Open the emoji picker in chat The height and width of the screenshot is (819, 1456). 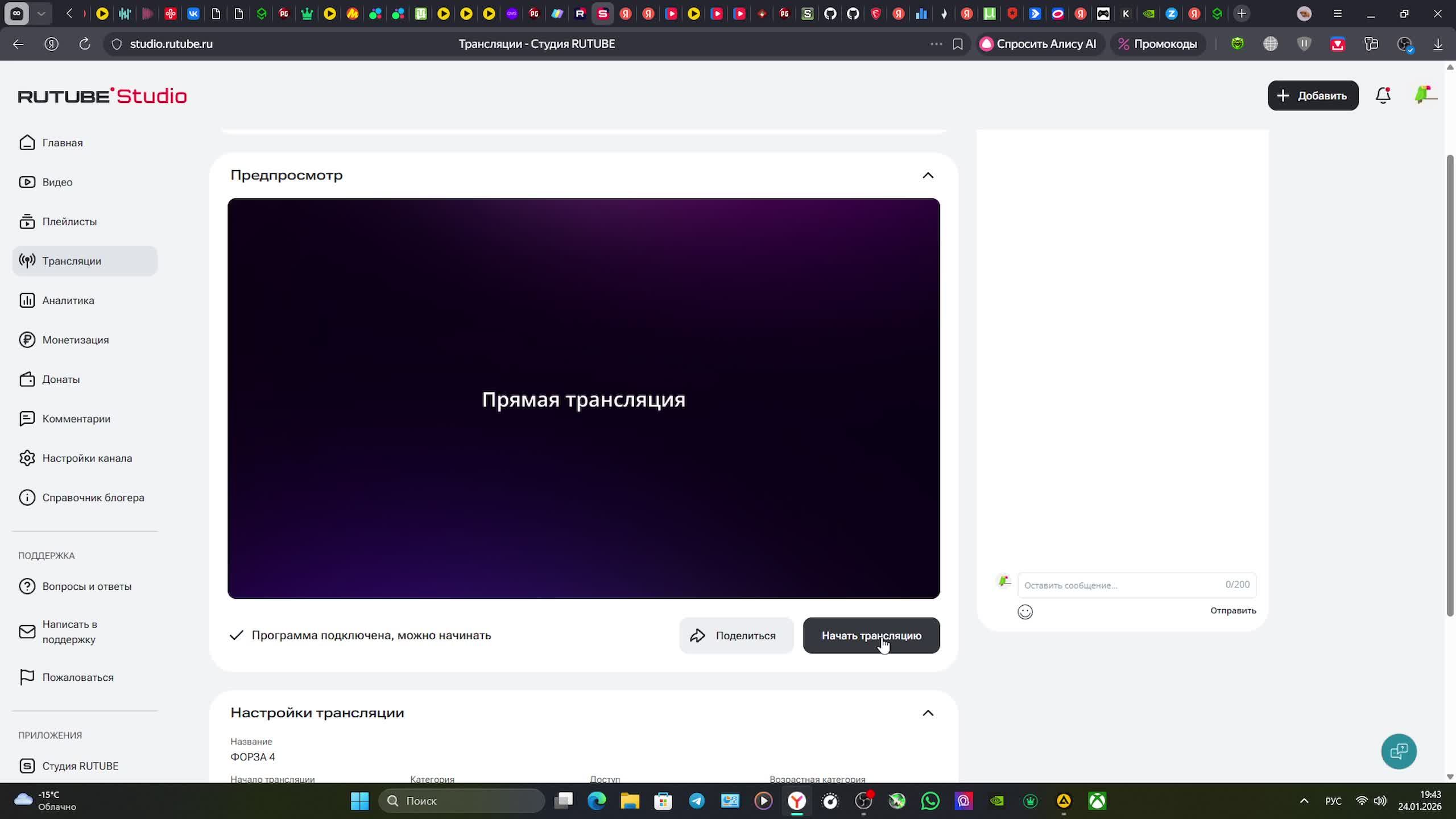[1025, 611]
